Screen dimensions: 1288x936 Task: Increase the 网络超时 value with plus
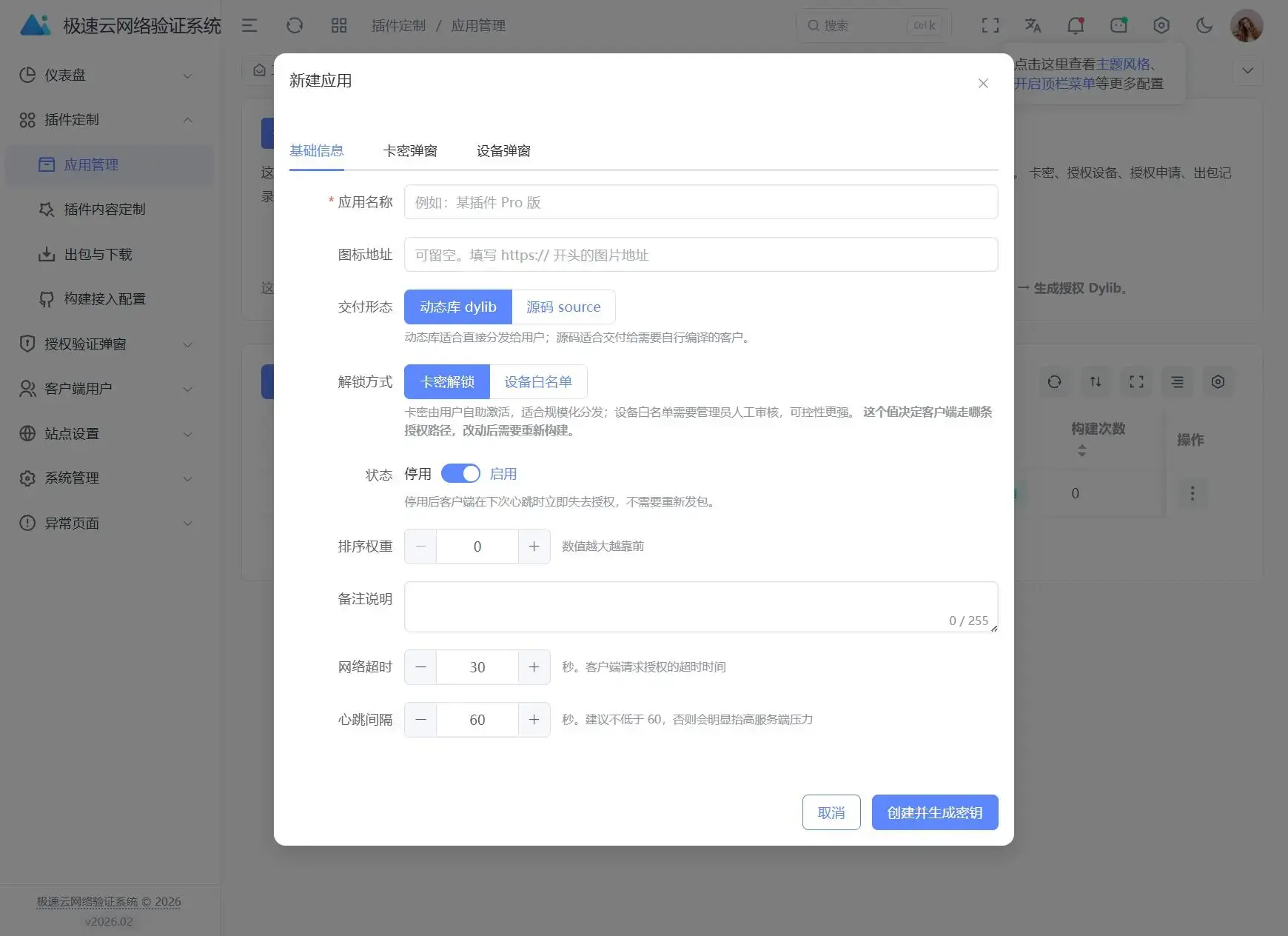coord(534,667)
